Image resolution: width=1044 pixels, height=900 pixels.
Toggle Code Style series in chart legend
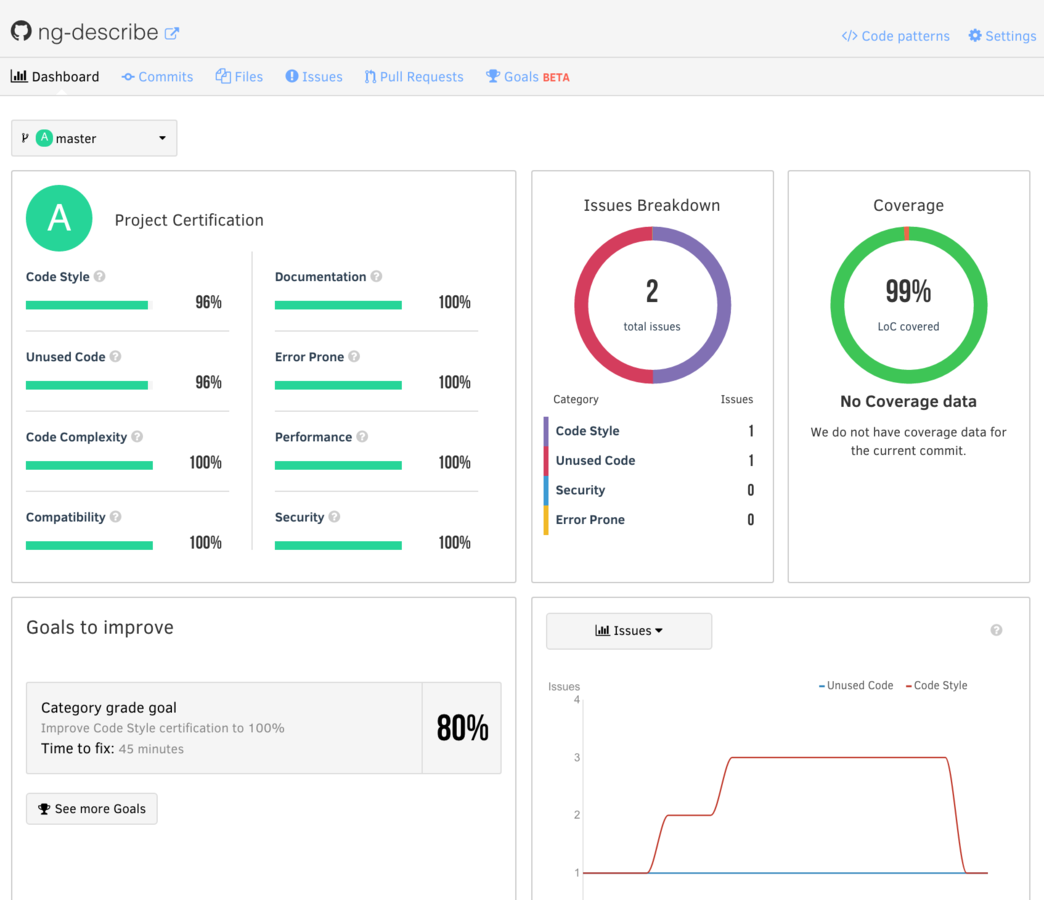tap(936, 686)
